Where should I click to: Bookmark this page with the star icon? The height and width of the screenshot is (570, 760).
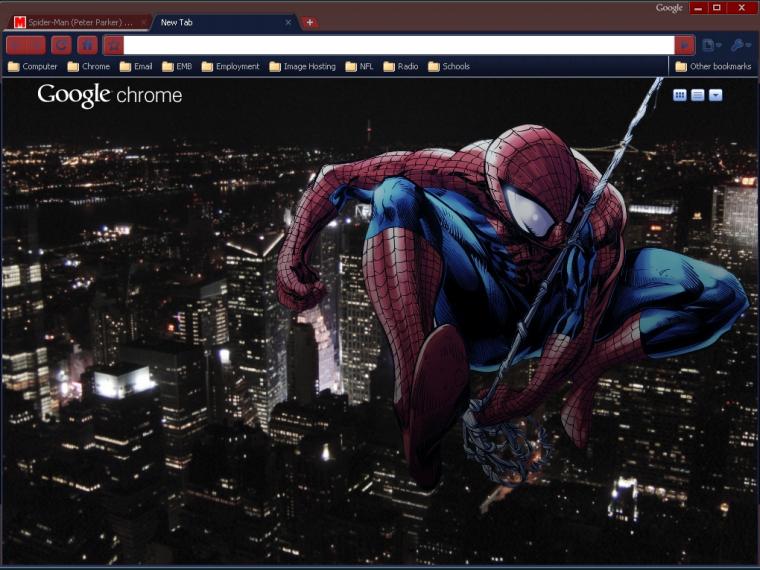114,46
